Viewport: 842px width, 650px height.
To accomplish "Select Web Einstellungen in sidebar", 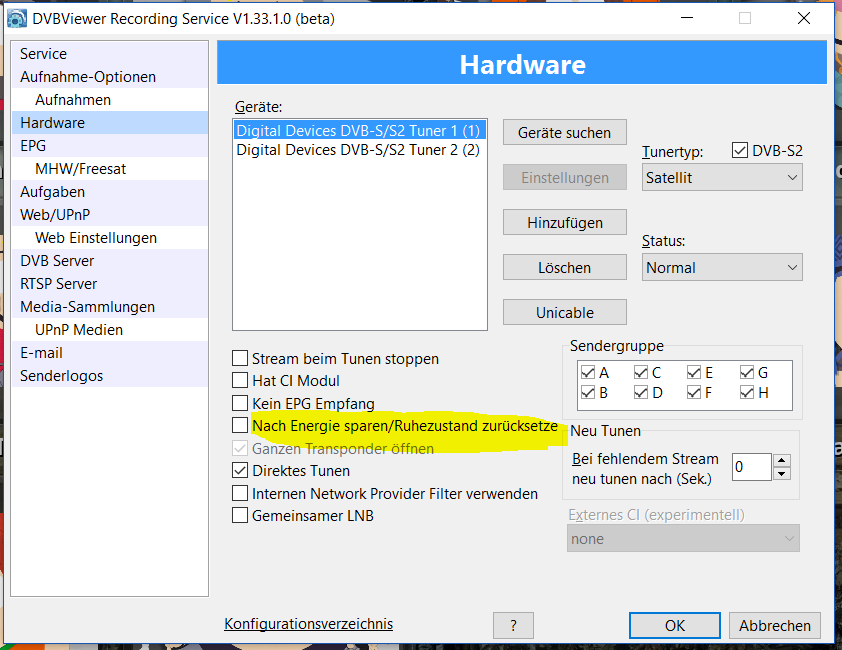I will [x=110, y=238].
